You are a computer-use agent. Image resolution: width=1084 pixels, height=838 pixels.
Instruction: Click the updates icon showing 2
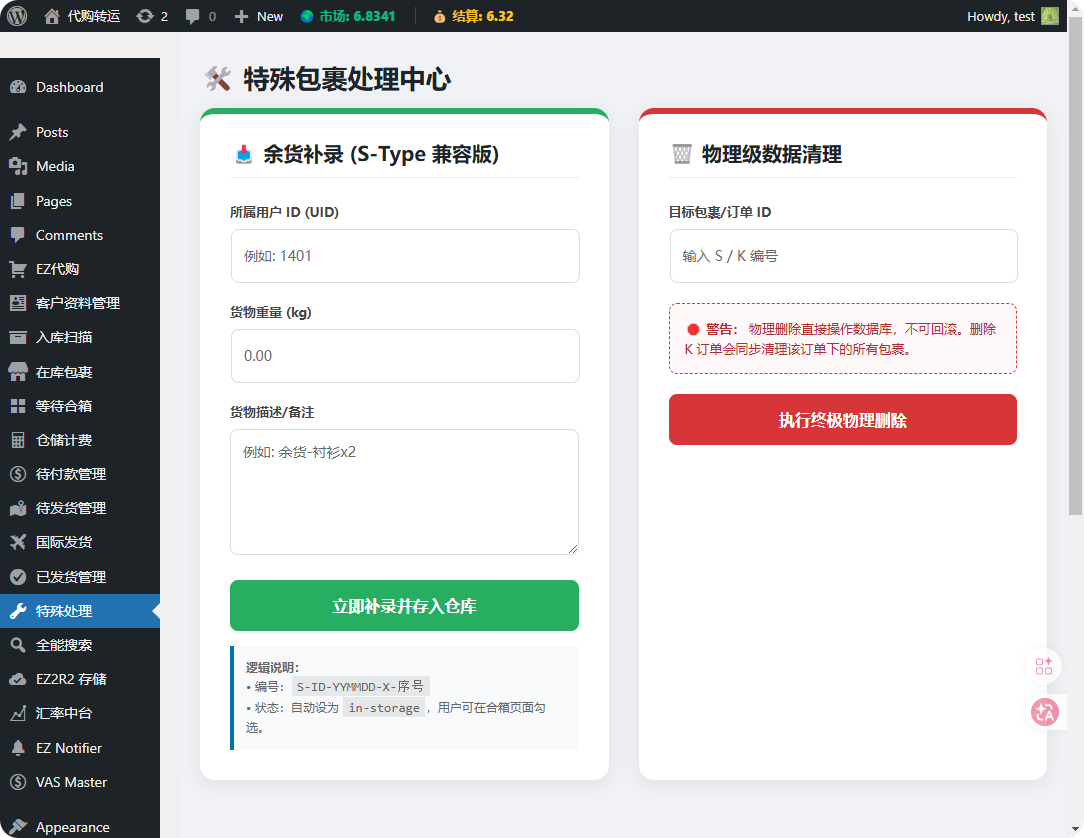click(152, 16)
